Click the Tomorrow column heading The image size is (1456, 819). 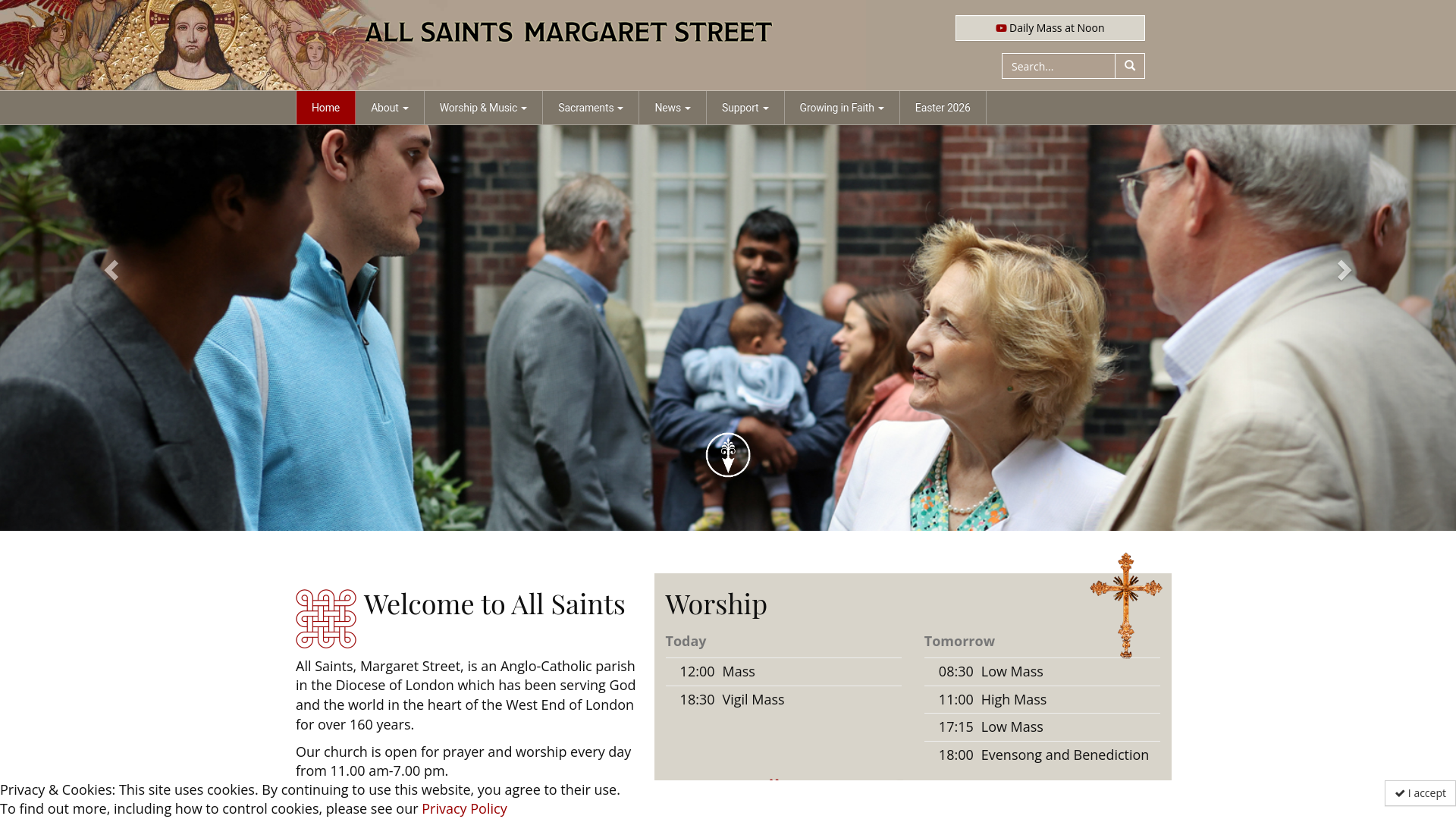(959, 642)
